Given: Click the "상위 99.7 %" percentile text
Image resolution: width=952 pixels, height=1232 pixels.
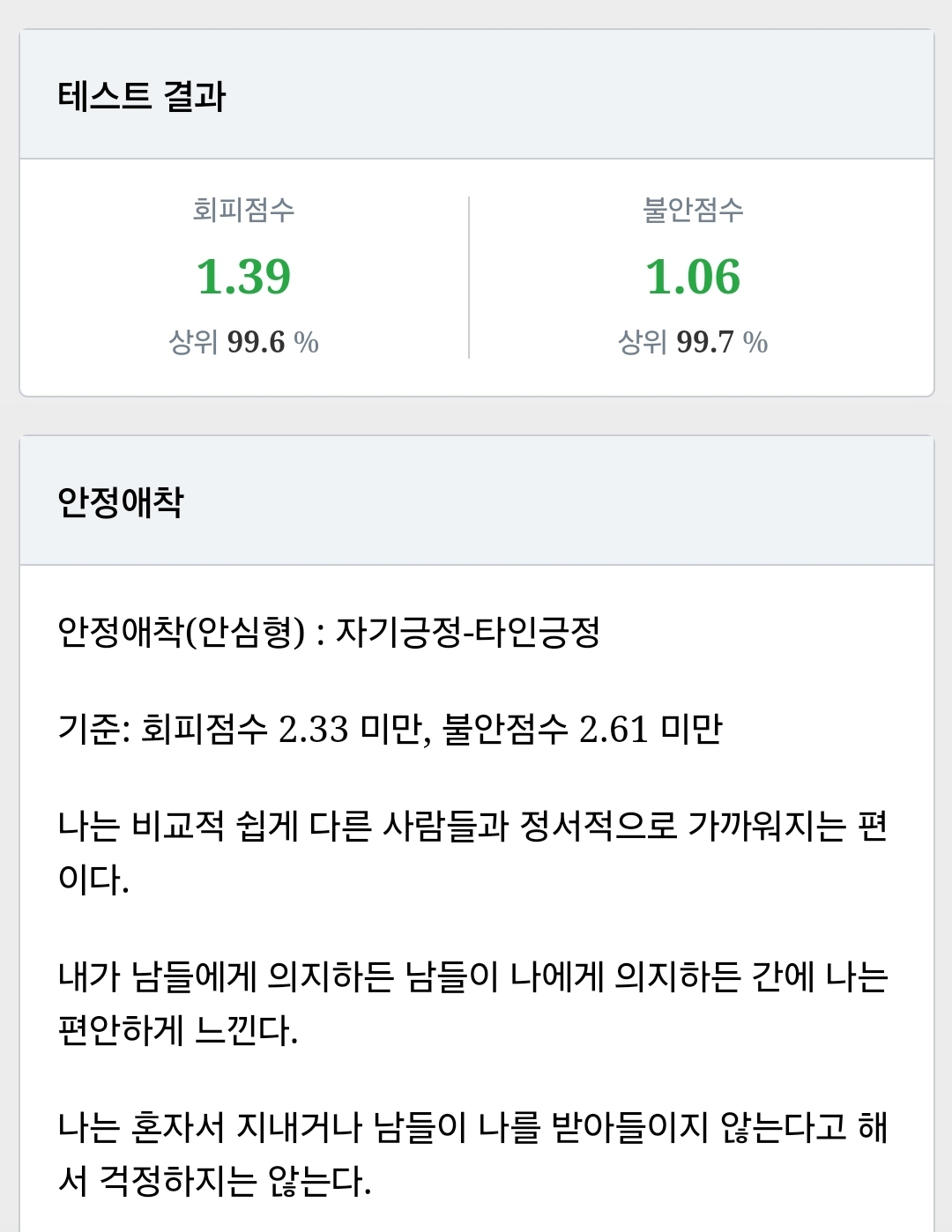Looking at the screenshot, I should (693, 342).
